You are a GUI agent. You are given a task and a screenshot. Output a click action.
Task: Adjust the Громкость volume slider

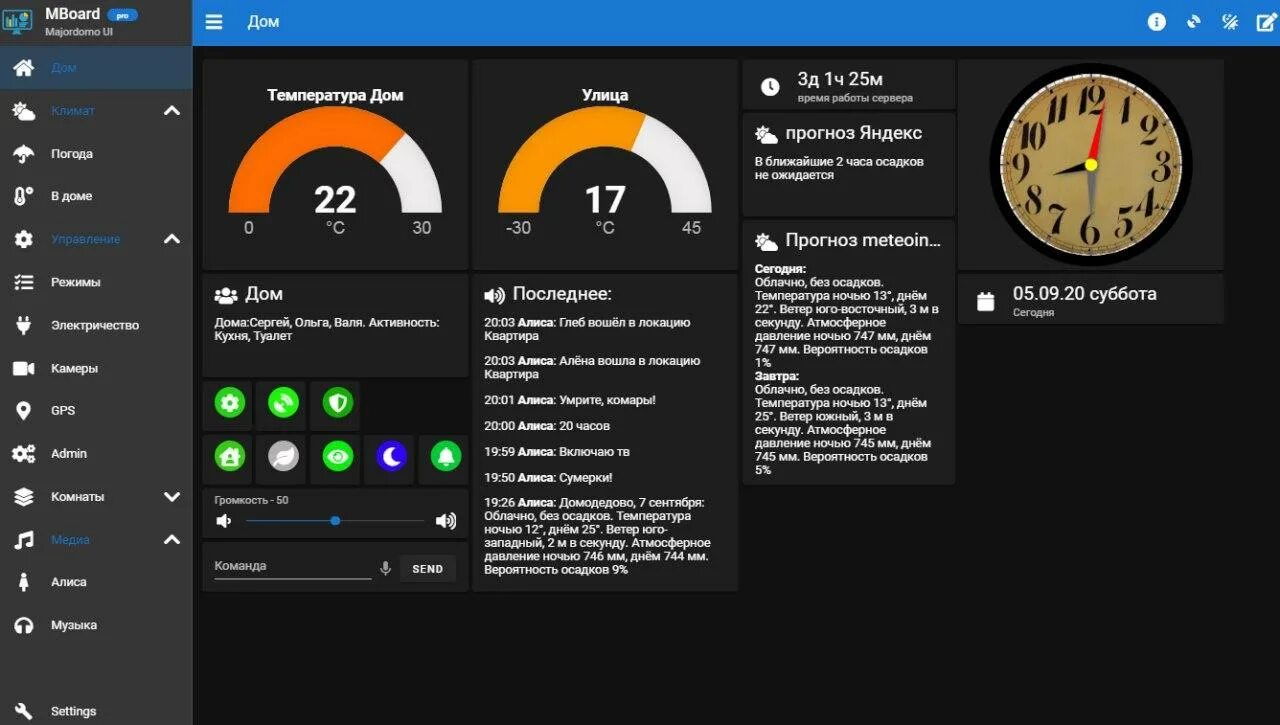(x=335, y=521)
